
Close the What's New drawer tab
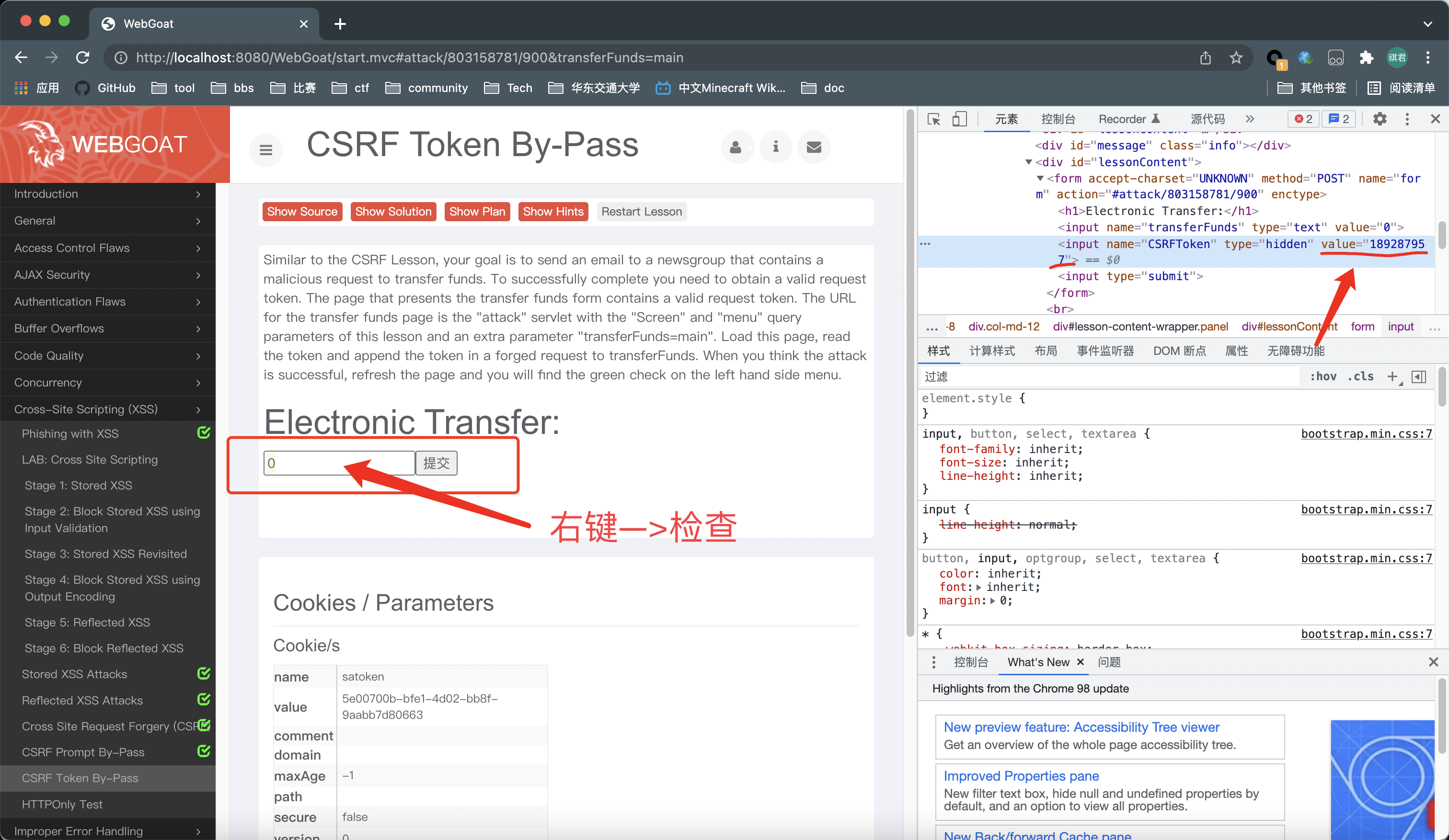[1080, 662]
